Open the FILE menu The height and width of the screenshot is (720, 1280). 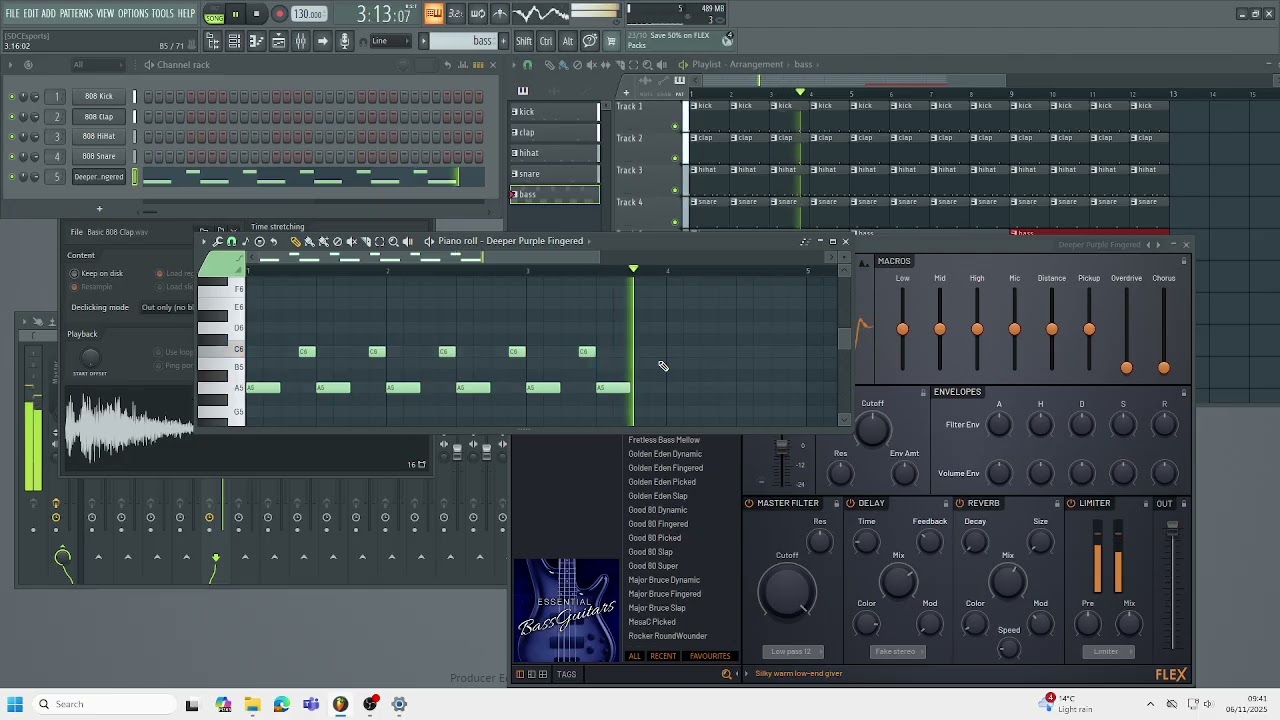[13, 14]
